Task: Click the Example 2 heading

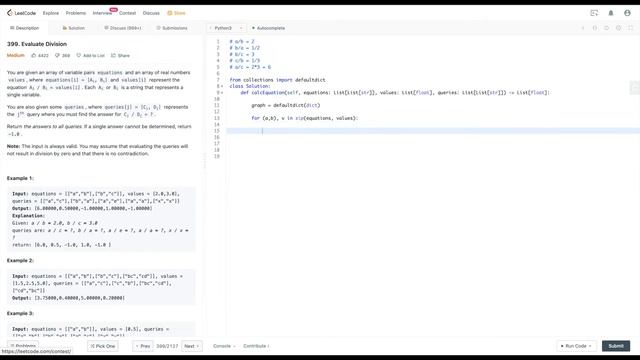Action: click(20, 260)
